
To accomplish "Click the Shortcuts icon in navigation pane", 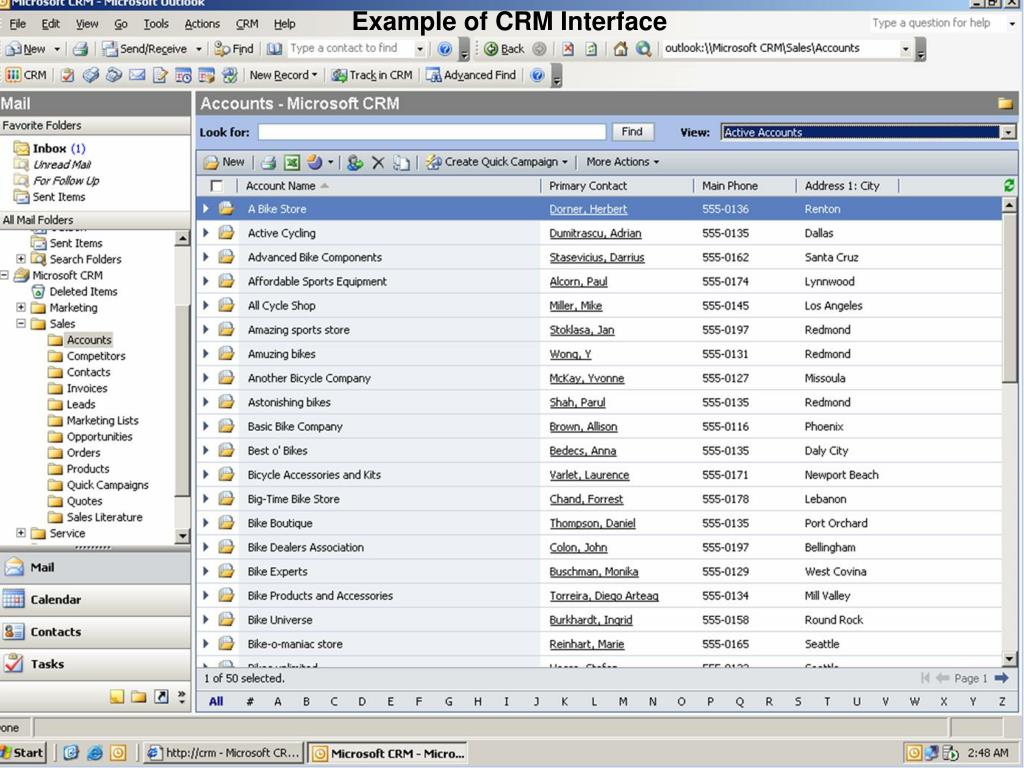I will [x=161, y=697].
